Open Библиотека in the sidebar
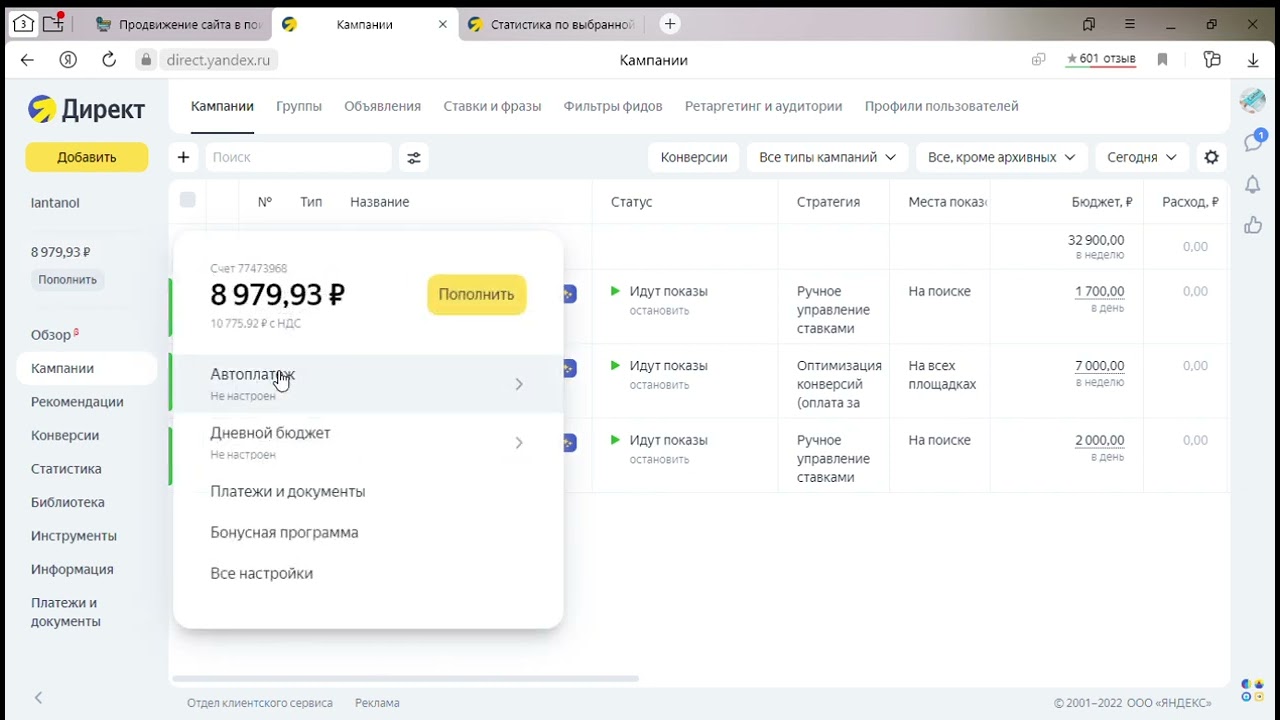Screen dimensions: 1280x720 click(67, 502)
